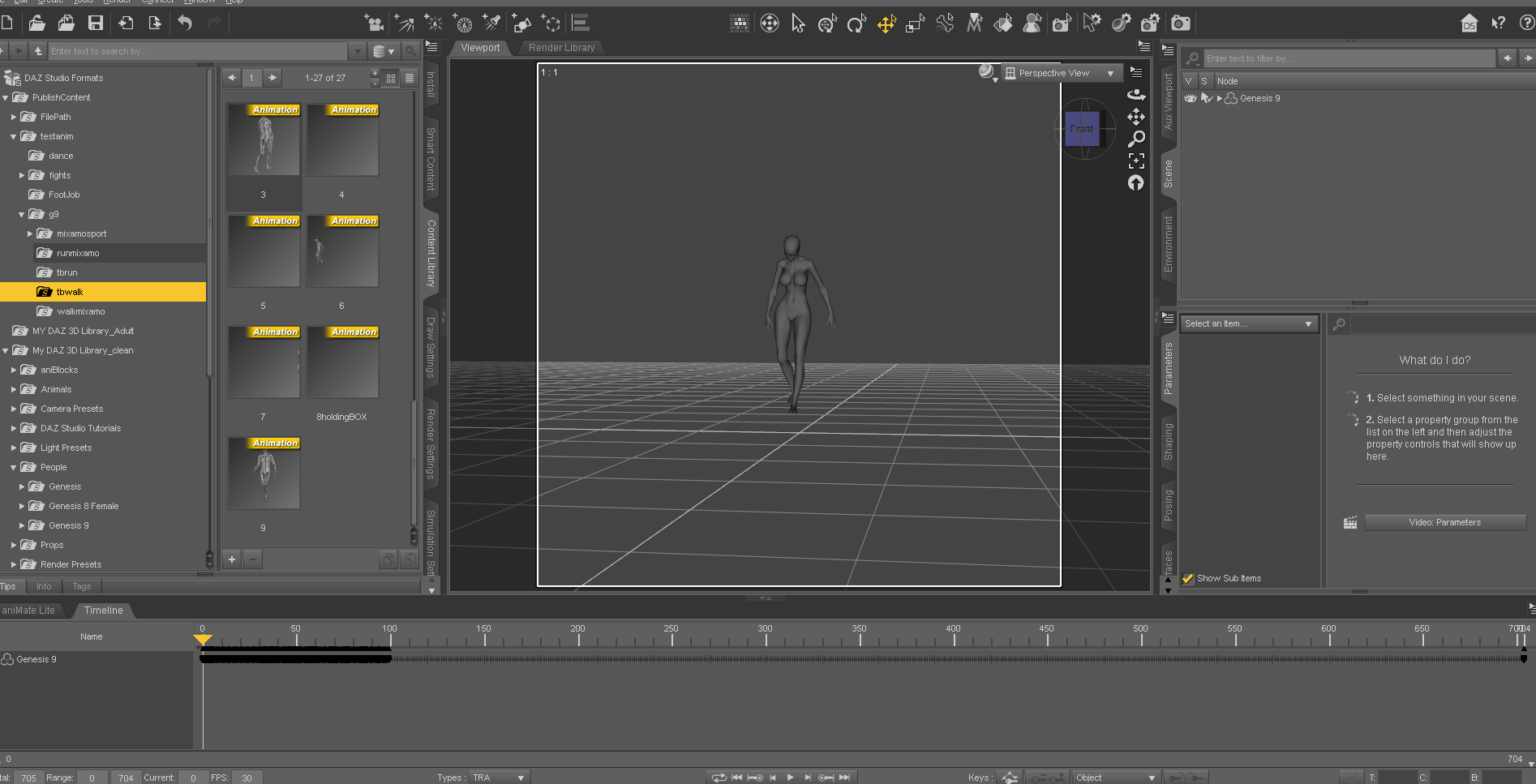Click the Save file icon
Image resolution: width=1536 pixels, height=784 pixels.
[96, 24]
